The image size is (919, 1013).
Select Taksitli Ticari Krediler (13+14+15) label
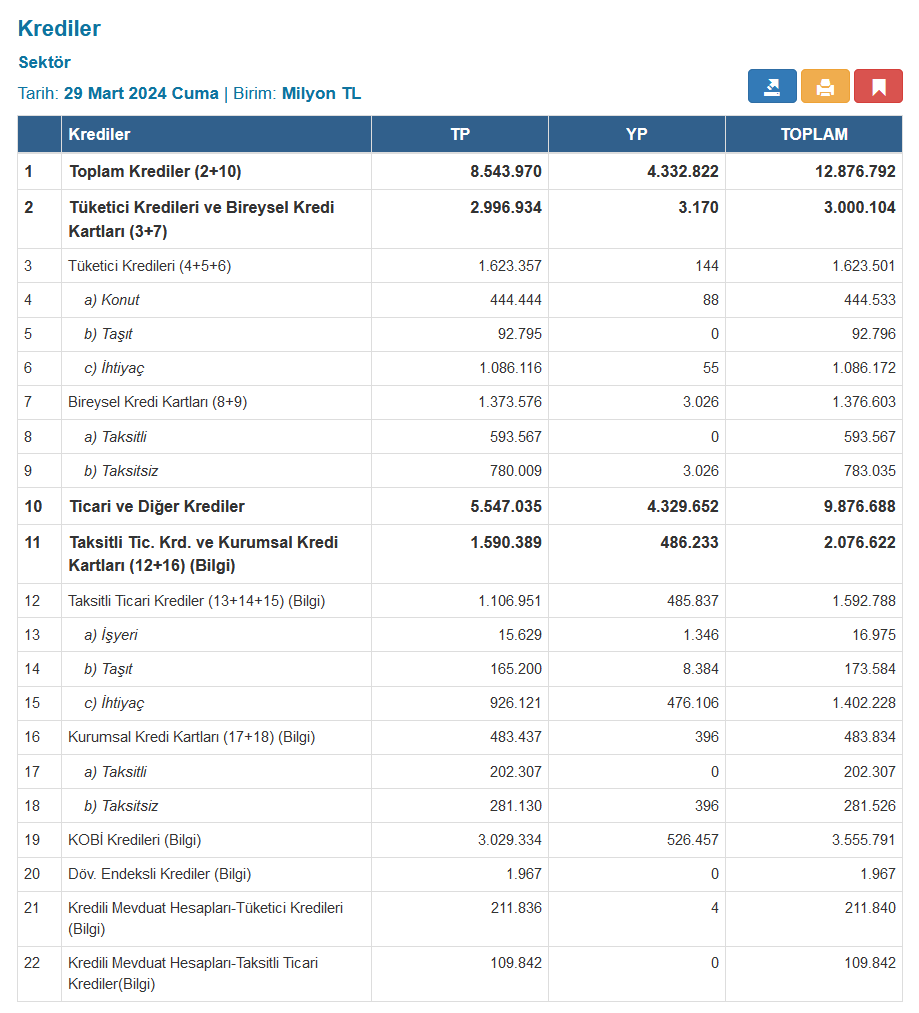pyautogui.click(x=196, y=601)
